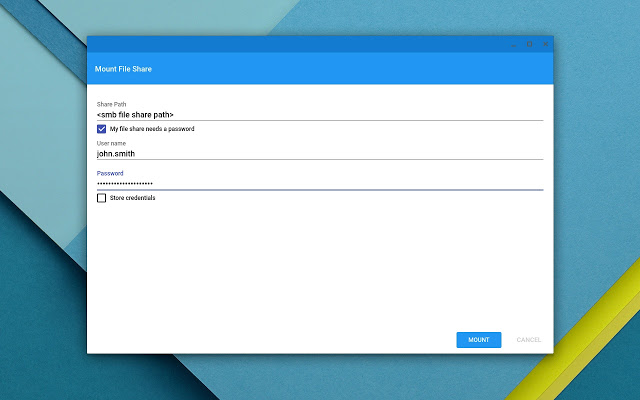Click the "User name" label
Screen dimensions: 640x400
(111, 143)
